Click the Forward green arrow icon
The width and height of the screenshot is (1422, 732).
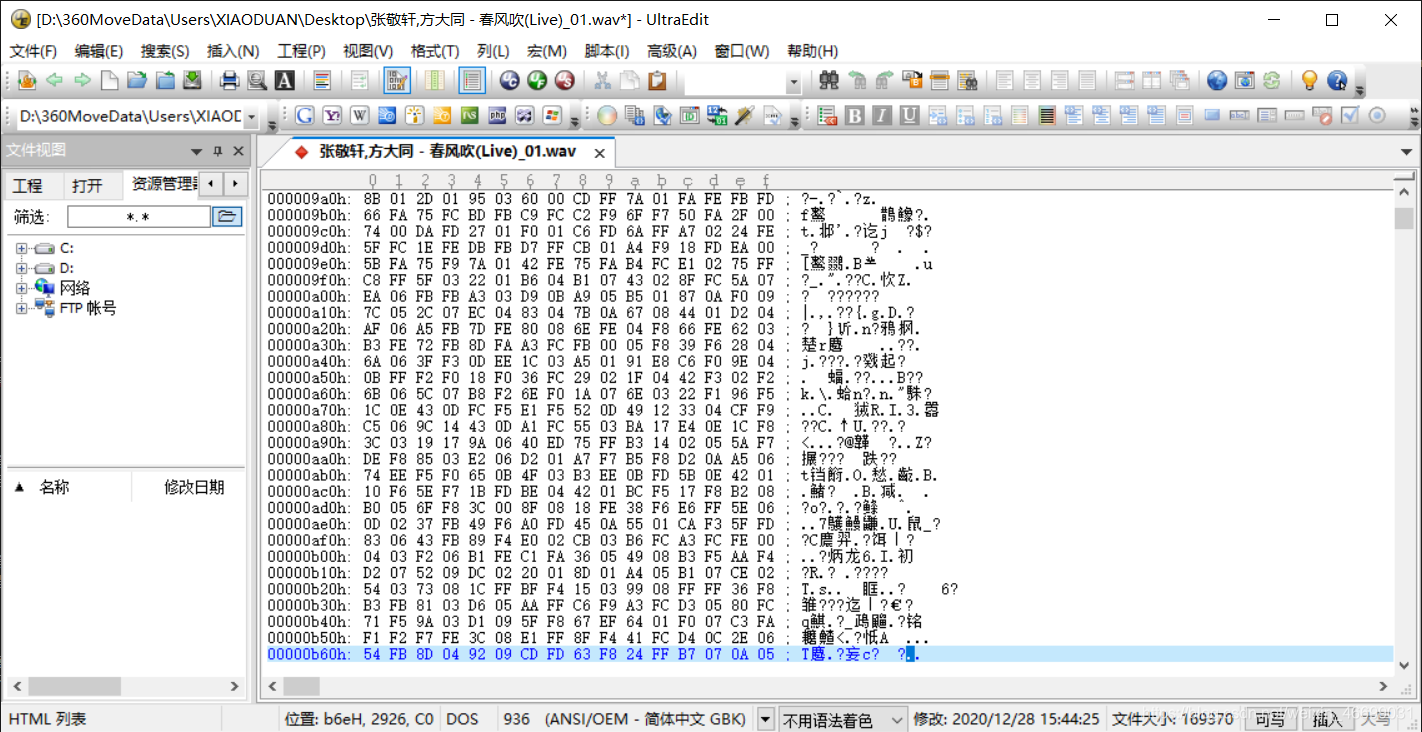coord(82,81)
